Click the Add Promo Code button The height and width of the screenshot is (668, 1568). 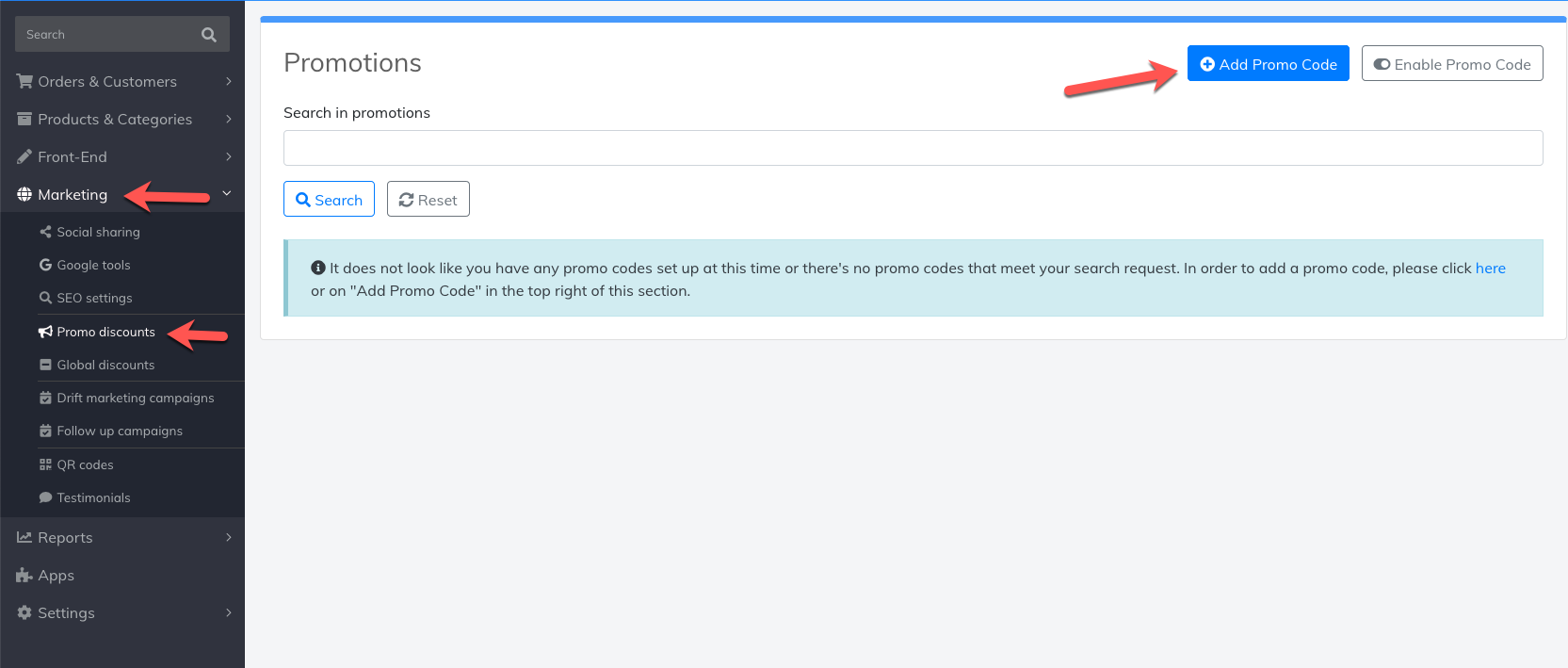(x=1268, y=63)
